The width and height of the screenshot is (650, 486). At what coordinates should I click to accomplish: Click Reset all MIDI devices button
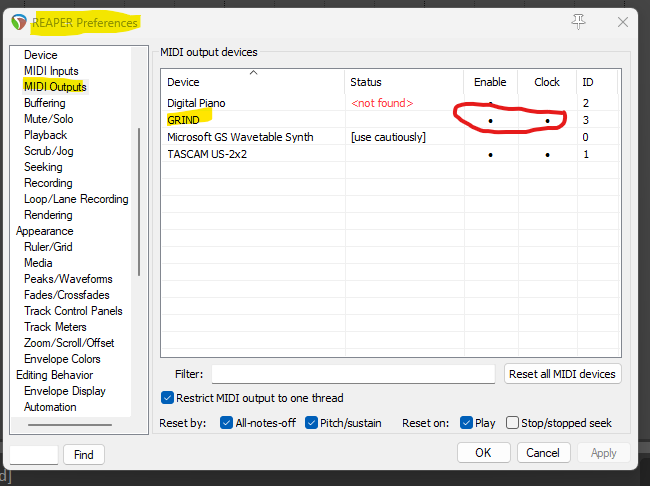(x=562, y=374)
